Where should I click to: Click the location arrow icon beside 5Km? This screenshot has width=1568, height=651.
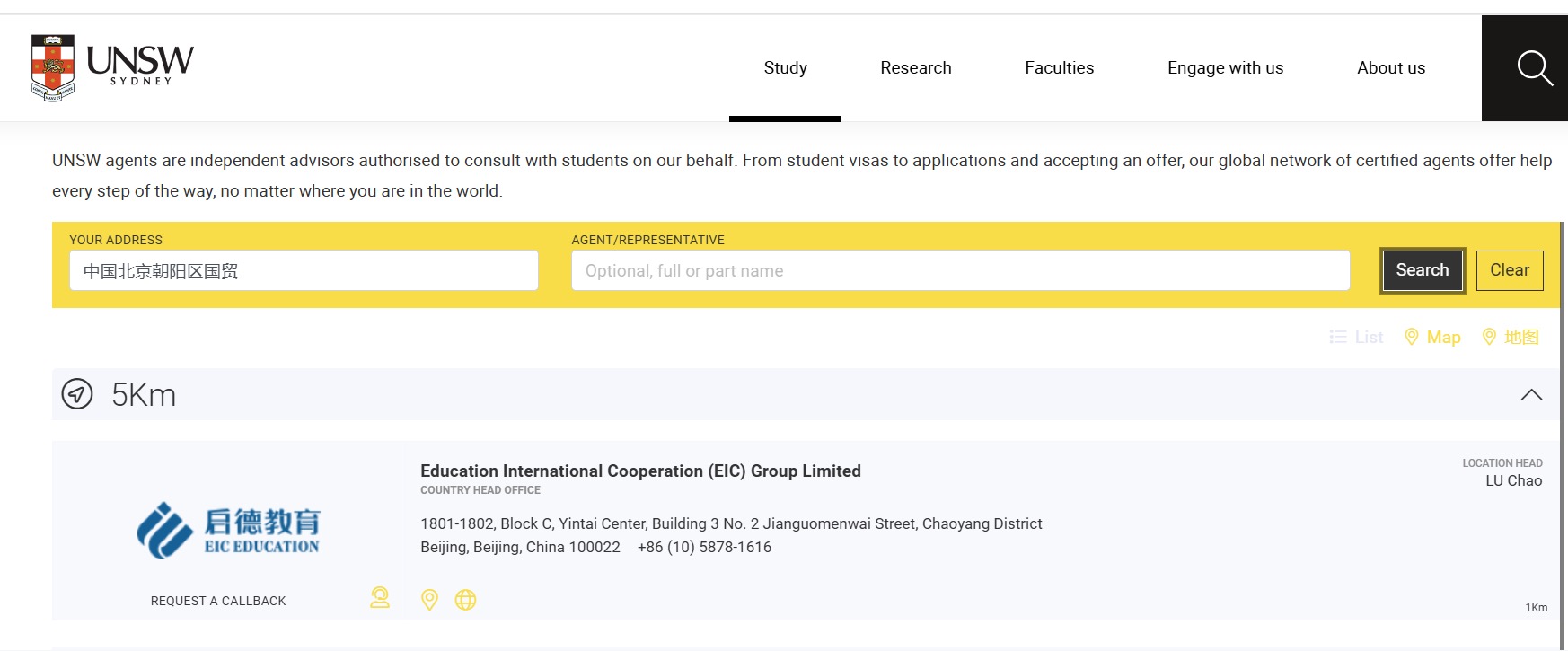77,393
